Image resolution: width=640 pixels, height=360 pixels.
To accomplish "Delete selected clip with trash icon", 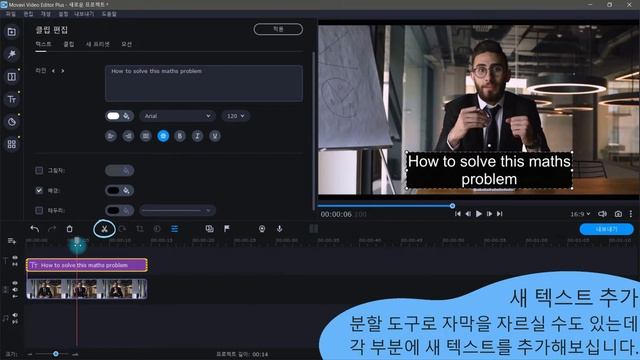I will click(69, 229).
